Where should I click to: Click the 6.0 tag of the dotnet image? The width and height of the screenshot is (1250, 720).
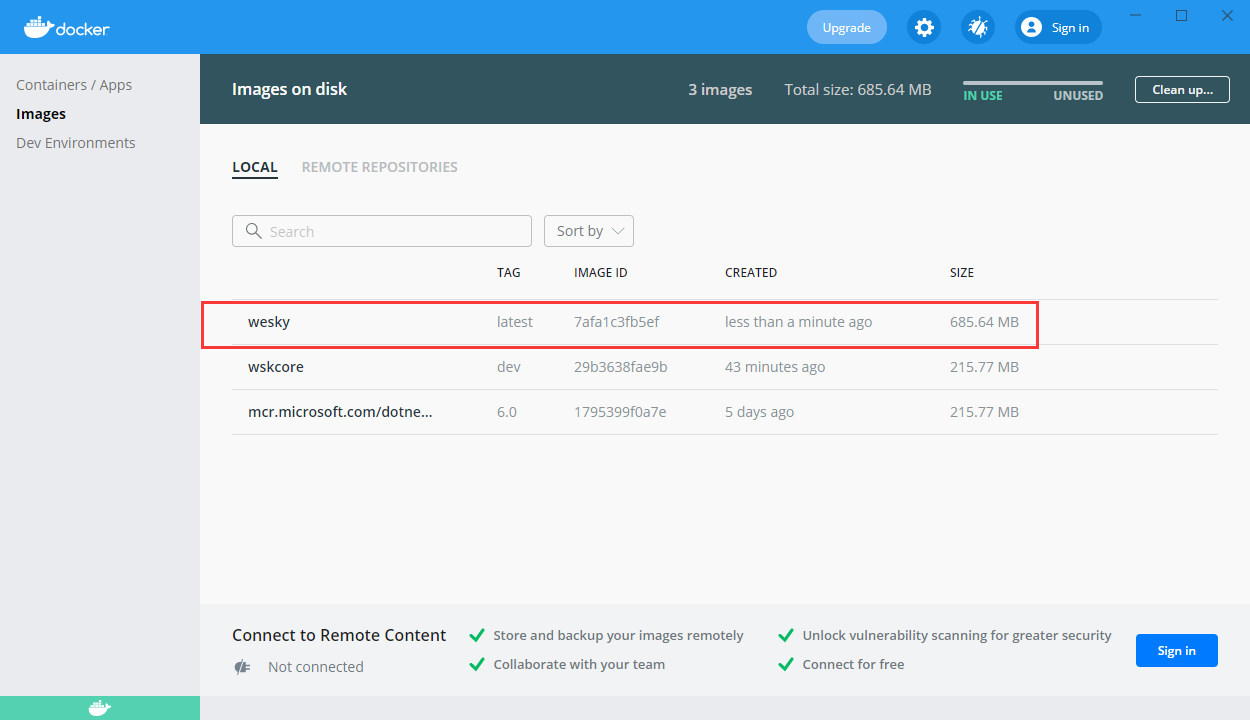(507, 412)
